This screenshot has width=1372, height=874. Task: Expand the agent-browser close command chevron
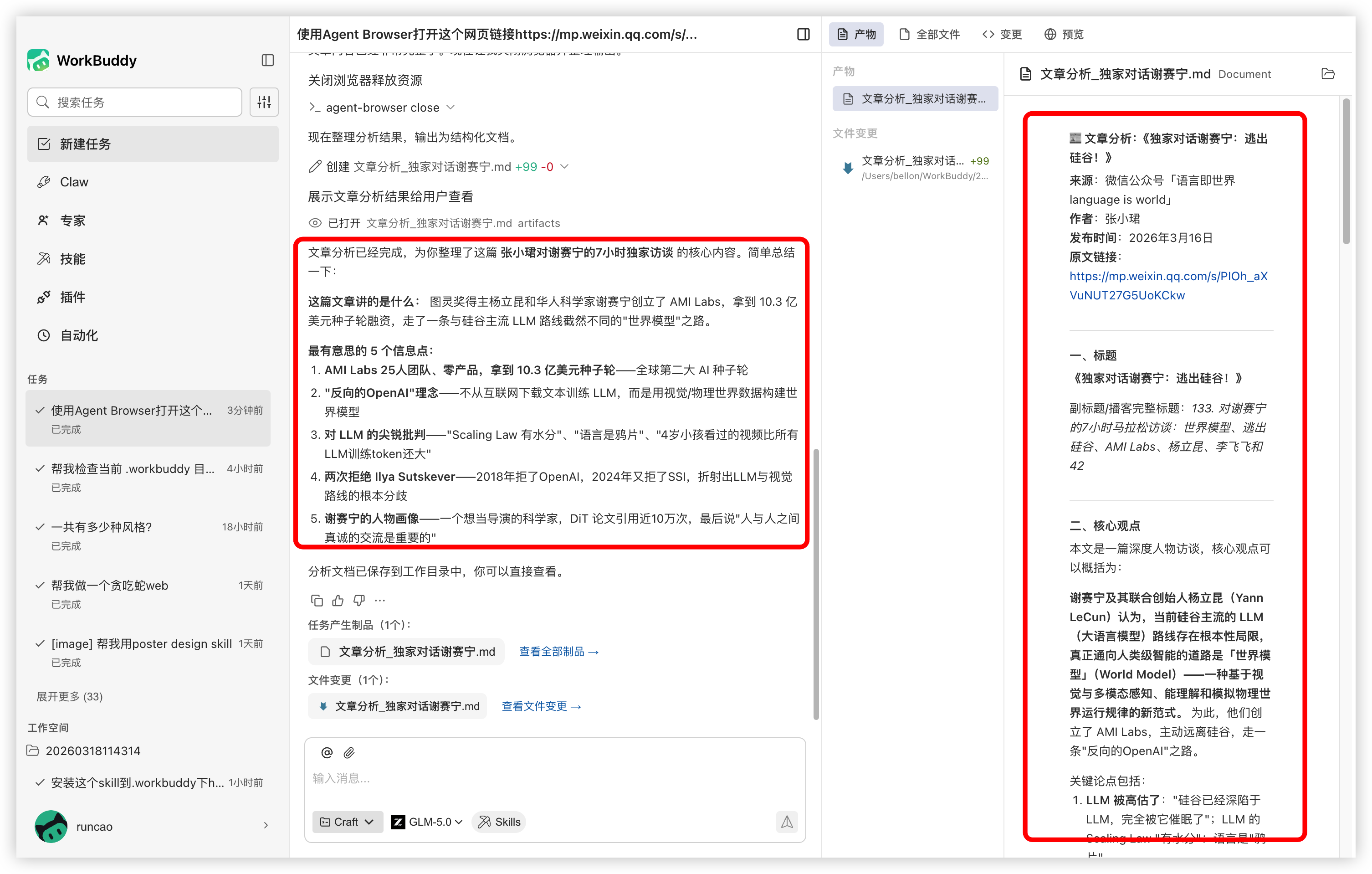click(x=451, y=107)
